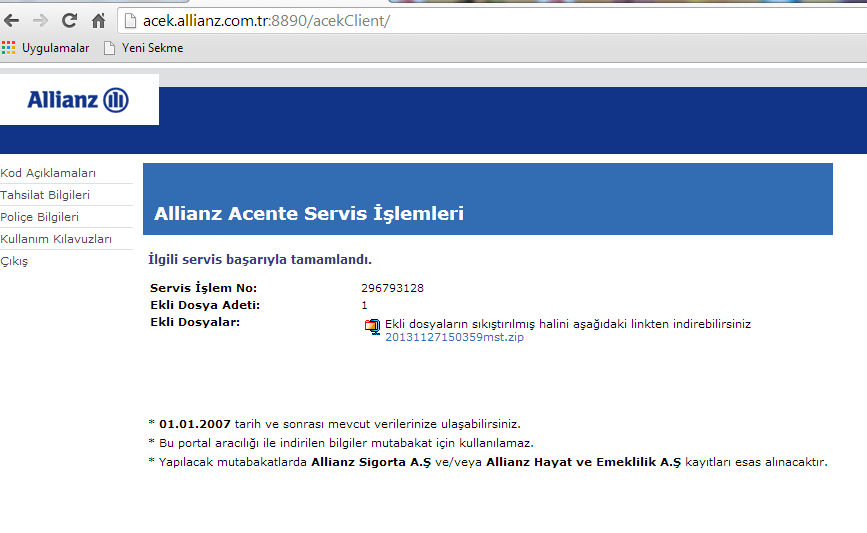Select Tahsilat Bilgileri from the sidebar
Viewport: 867px width, 533px height.
45,195
